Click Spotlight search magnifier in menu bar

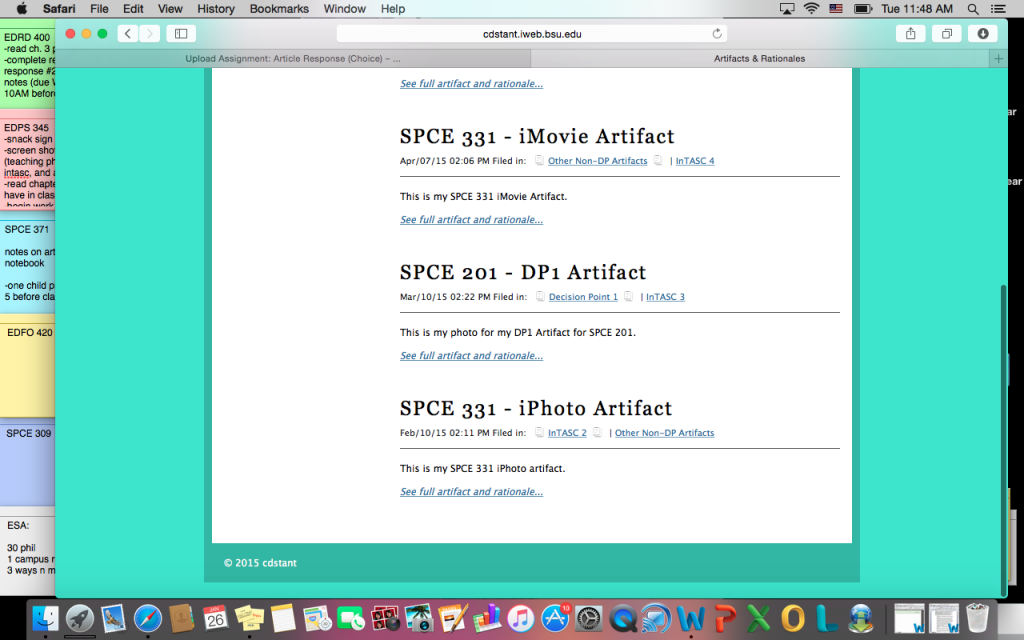[x=974, y=9]
